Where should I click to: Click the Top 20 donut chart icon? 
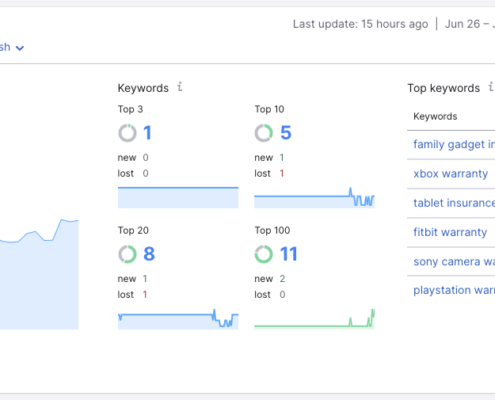pos(127,254)
